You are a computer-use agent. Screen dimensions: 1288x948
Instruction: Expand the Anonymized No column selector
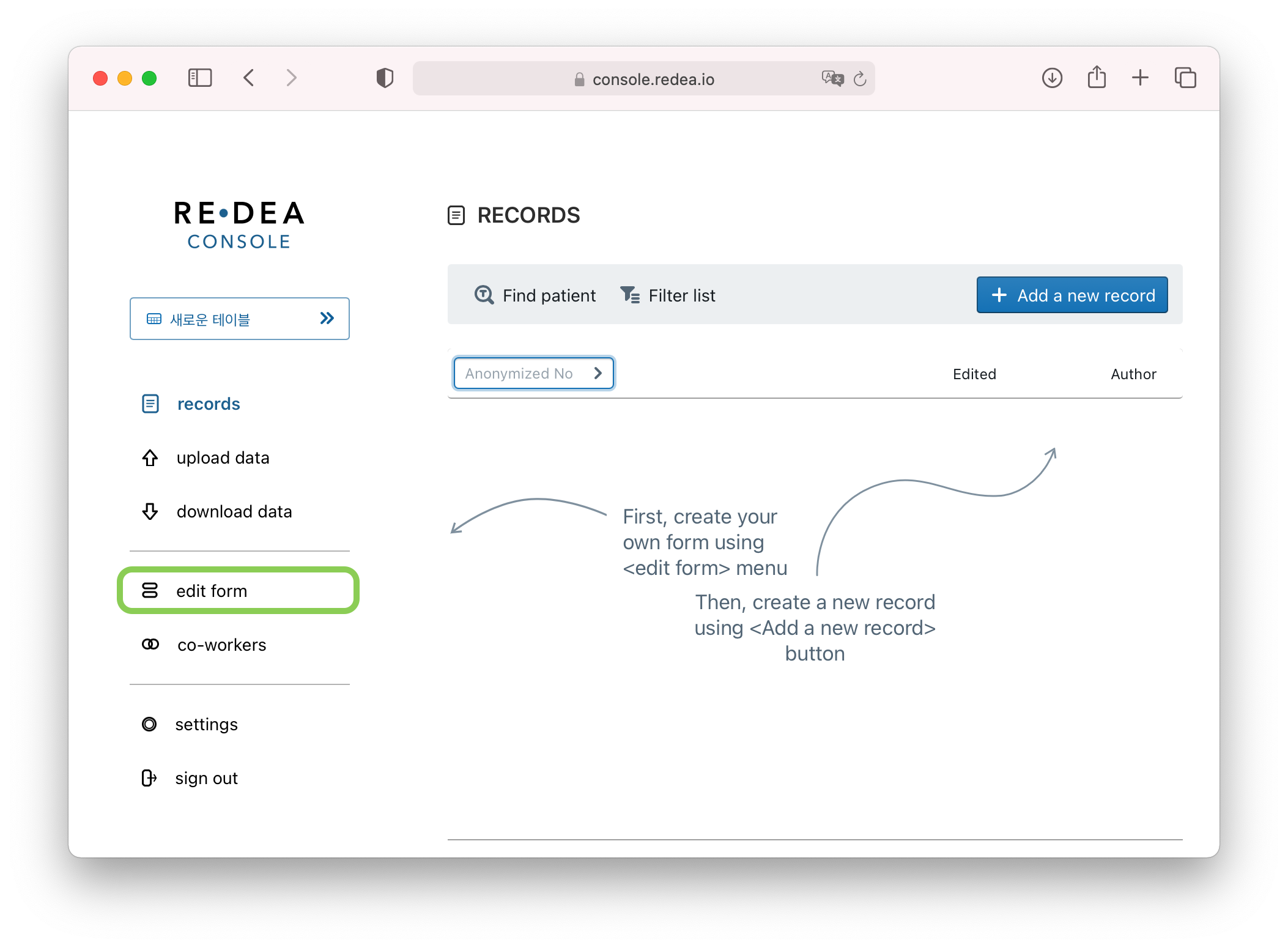point(533,373)
